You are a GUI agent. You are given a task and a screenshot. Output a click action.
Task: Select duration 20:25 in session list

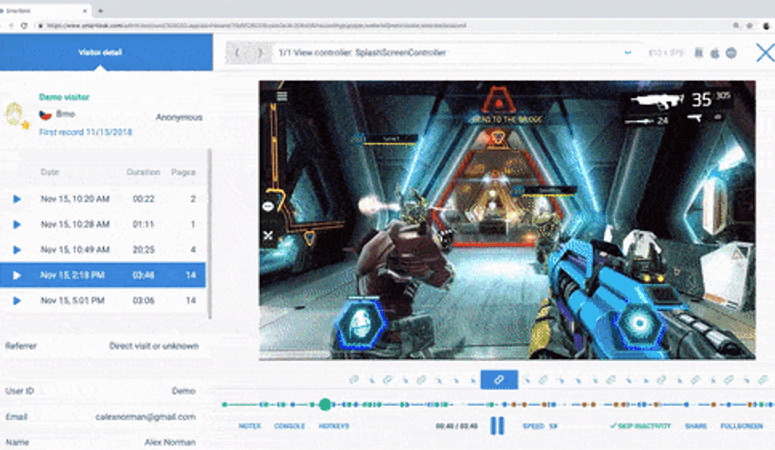click(x=143, y=250)
